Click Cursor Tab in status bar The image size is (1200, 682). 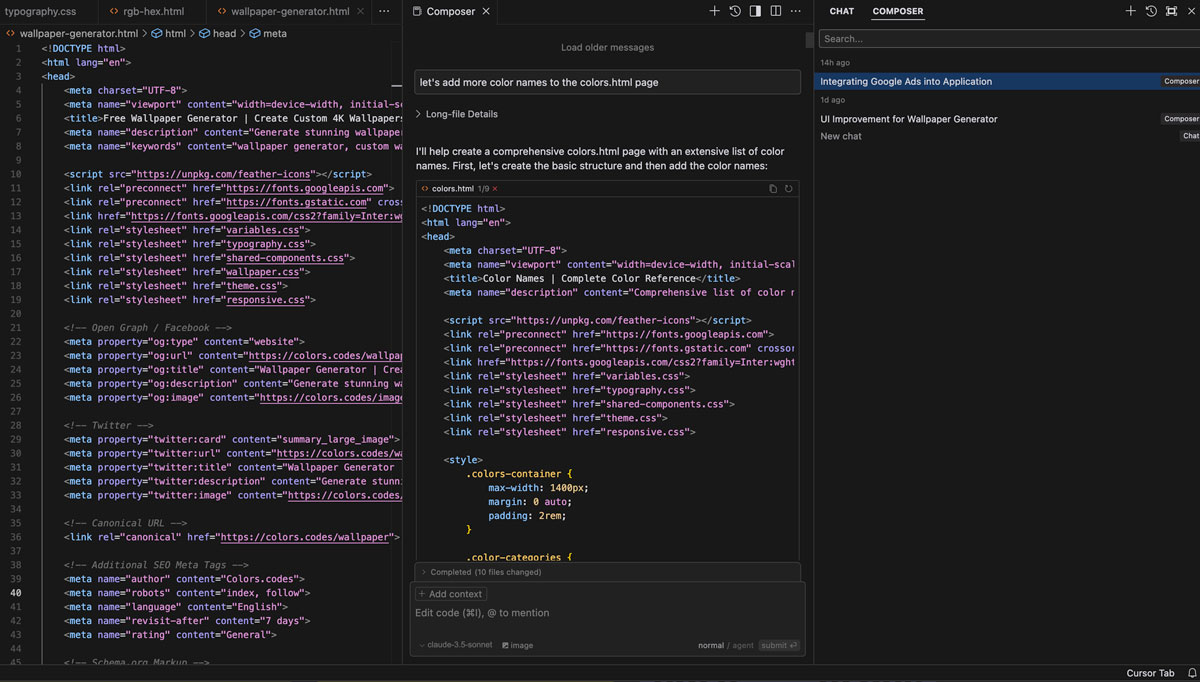[1150, 673]
